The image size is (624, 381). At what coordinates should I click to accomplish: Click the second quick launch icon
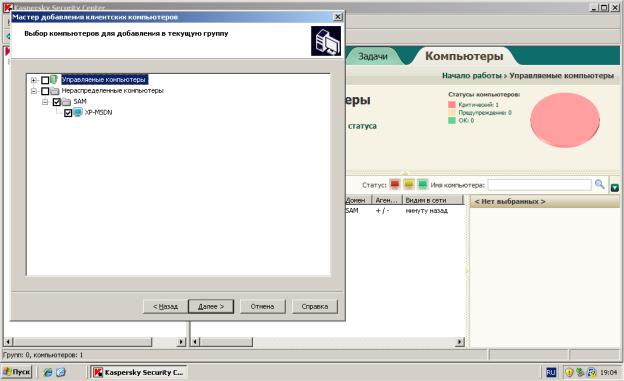click(x=60, y=372)
